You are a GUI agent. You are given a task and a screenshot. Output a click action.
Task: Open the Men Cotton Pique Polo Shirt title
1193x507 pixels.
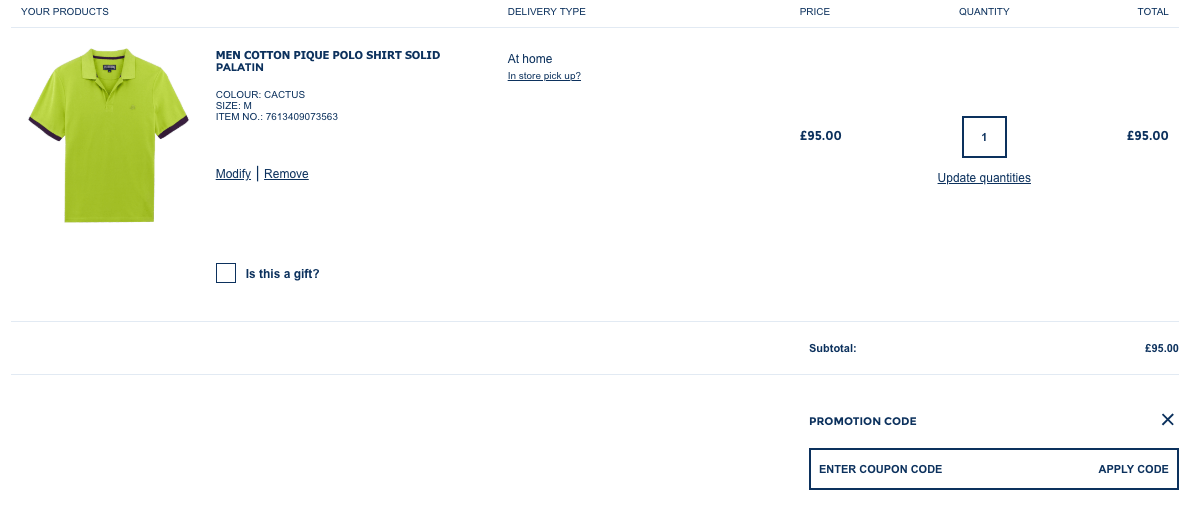click(x=328, y=61)
